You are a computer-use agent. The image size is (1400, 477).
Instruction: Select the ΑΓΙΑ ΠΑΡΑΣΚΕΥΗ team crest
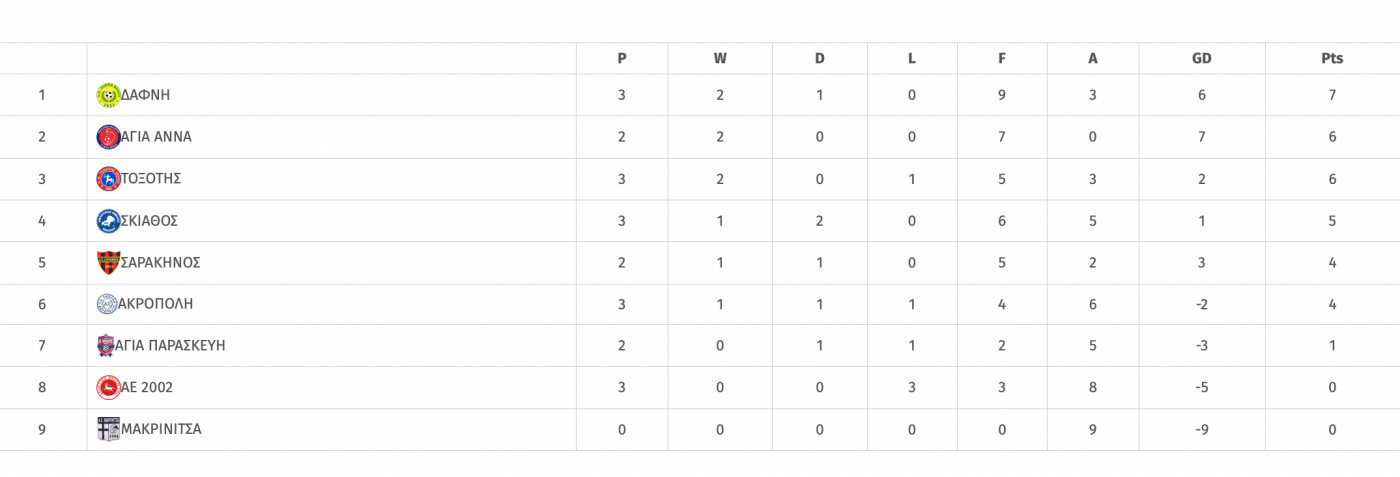click(106, 346)
